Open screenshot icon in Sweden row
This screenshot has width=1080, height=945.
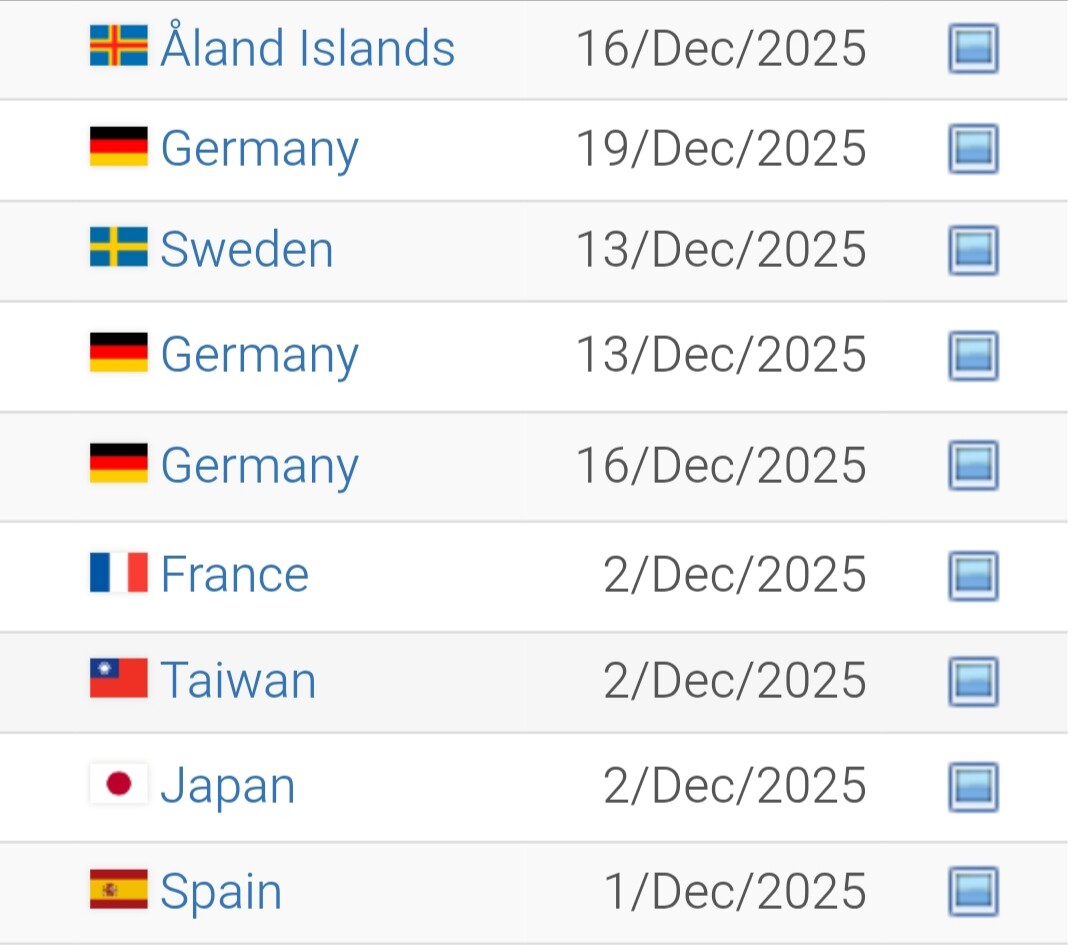(x=972, y=250)
